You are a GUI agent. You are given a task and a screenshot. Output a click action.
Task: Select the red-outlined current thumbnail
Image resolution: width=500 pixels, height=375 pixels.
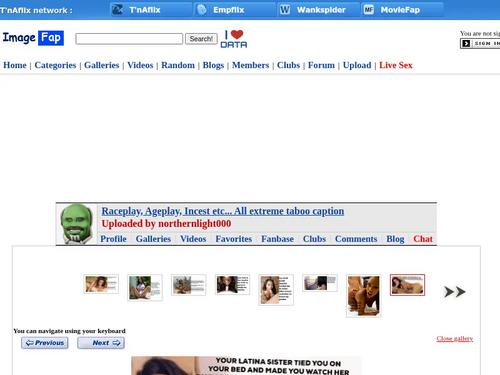(407, 285)
